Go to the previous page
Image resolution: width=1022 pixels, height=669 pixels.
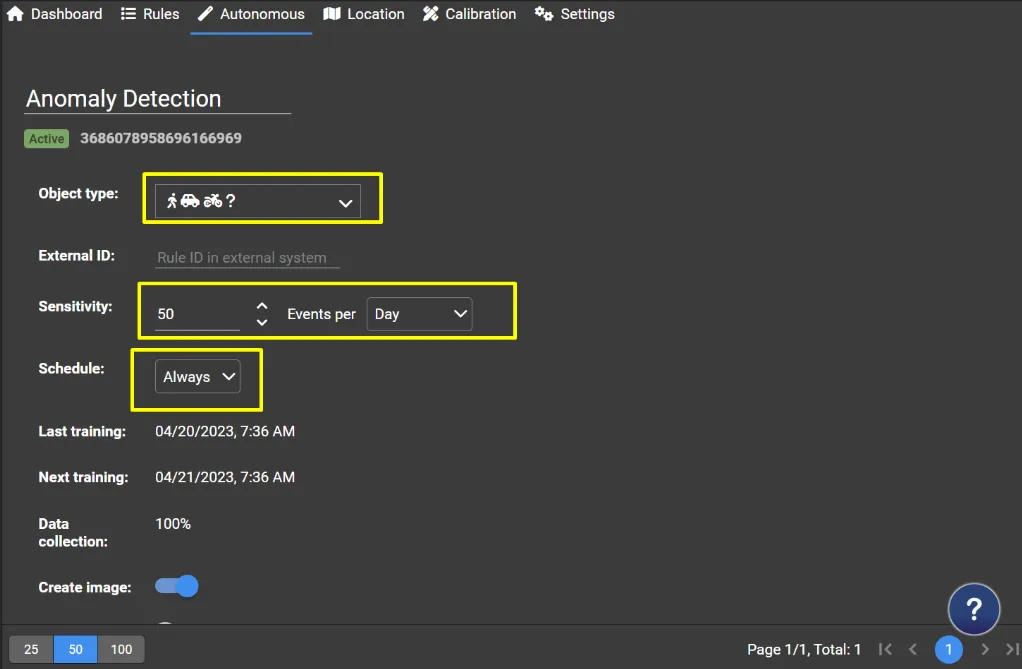(913, 649)
